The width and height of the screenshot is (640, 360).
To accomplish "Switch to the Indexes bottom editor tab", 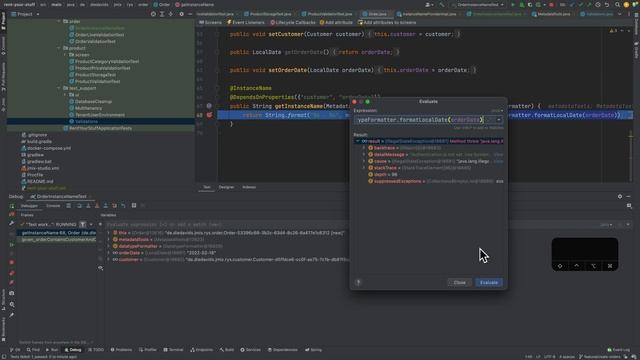I will (x=249, y=187).
